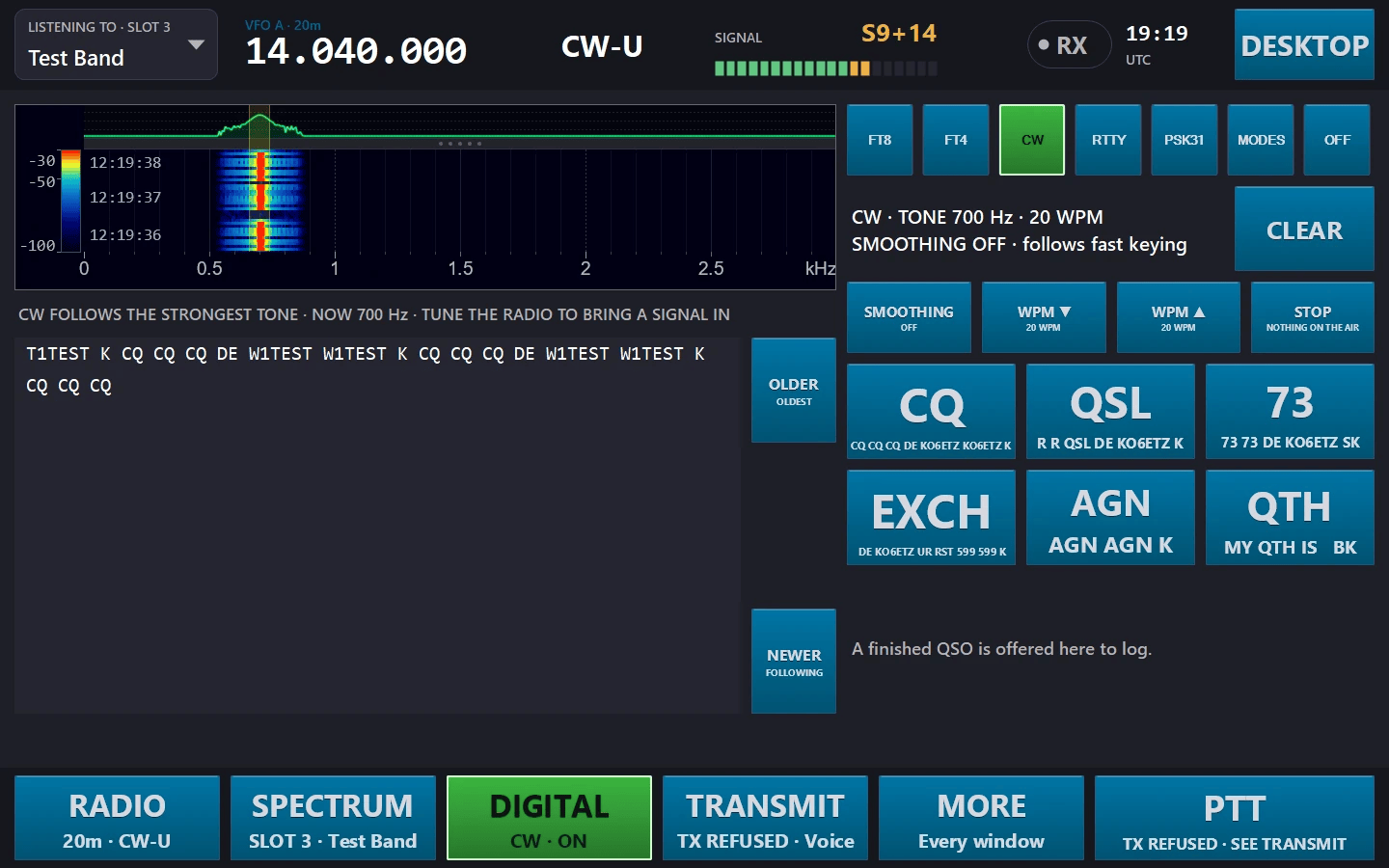Select the RTTY digital mode

[1108, 140]
